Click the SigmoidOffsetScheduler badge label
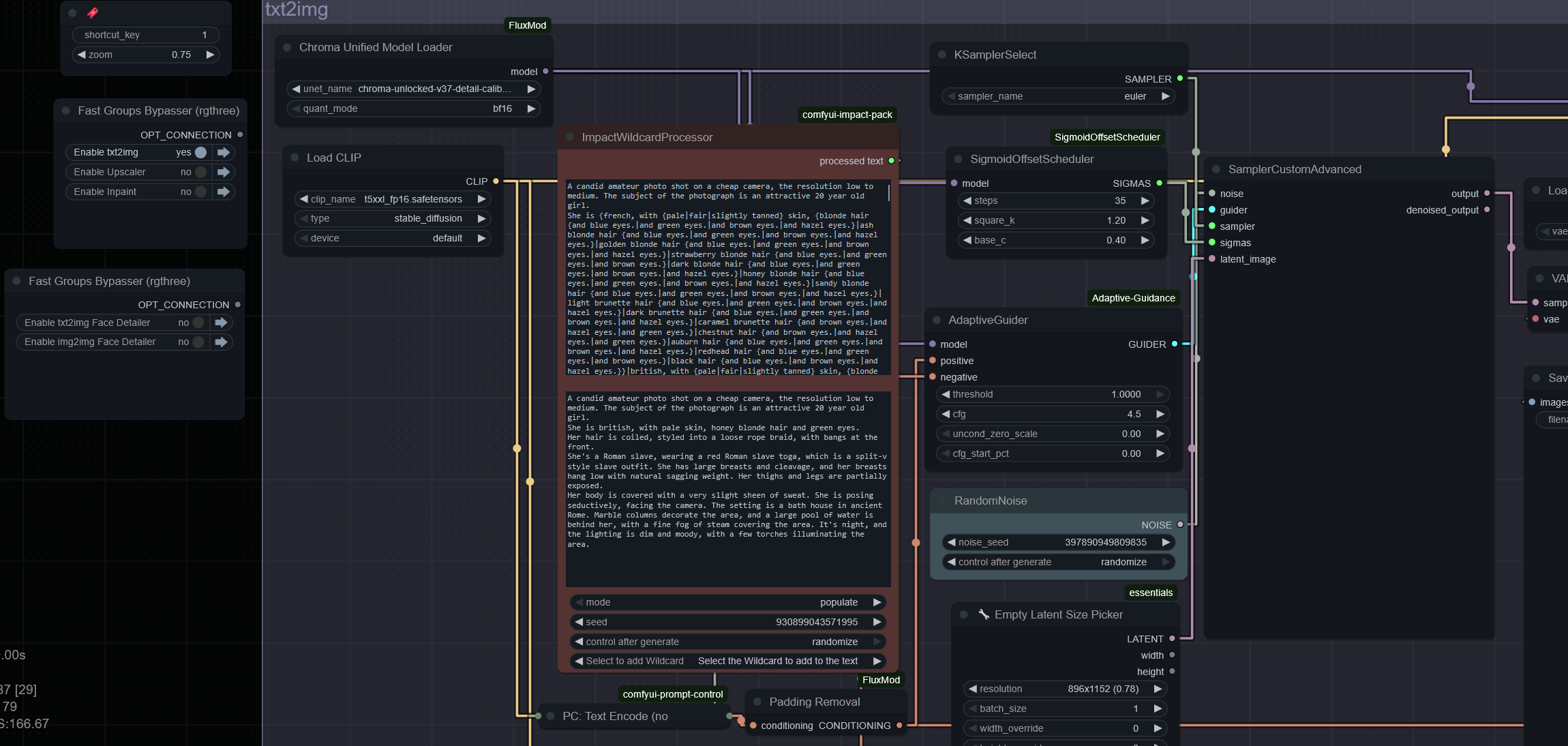1568x746 pixels. pyautogui.click(x=1107, y=137)
